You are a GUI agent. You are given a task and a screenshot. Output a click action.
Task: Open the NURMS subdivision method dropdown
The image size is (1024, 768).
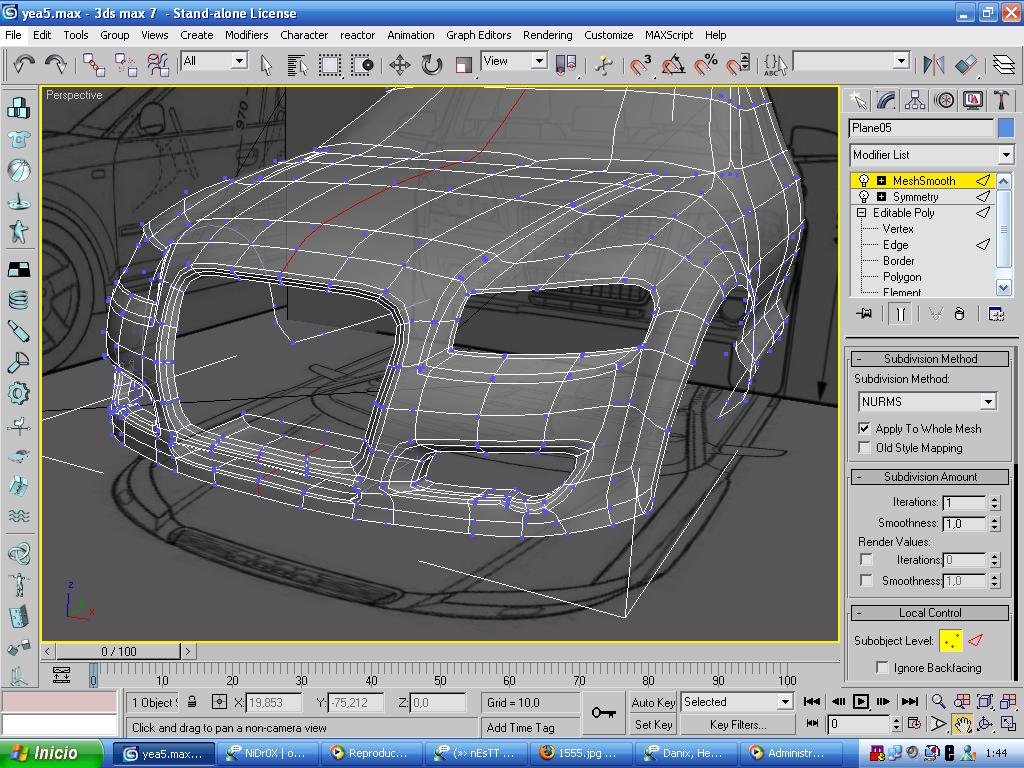(987, 402)
